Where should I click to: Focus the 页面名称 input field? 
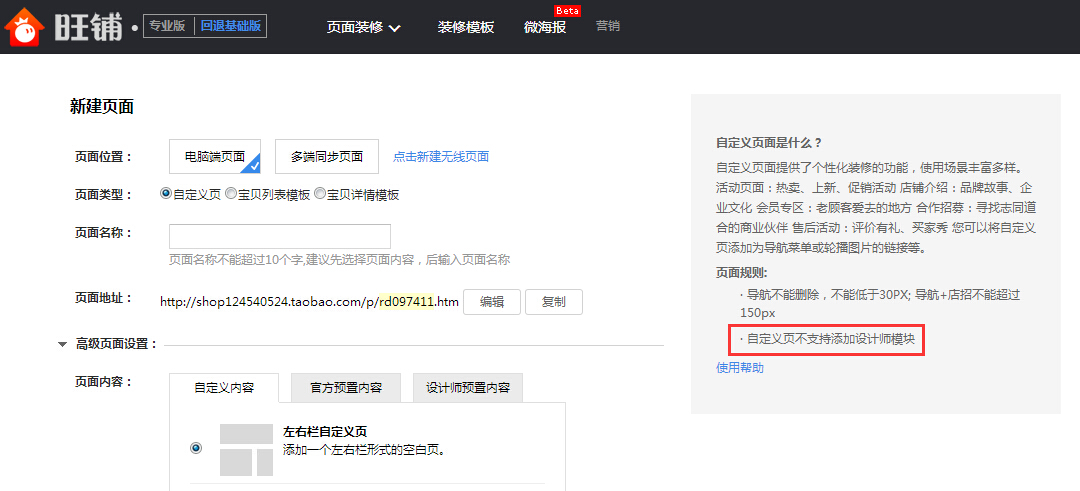point(280,236)
